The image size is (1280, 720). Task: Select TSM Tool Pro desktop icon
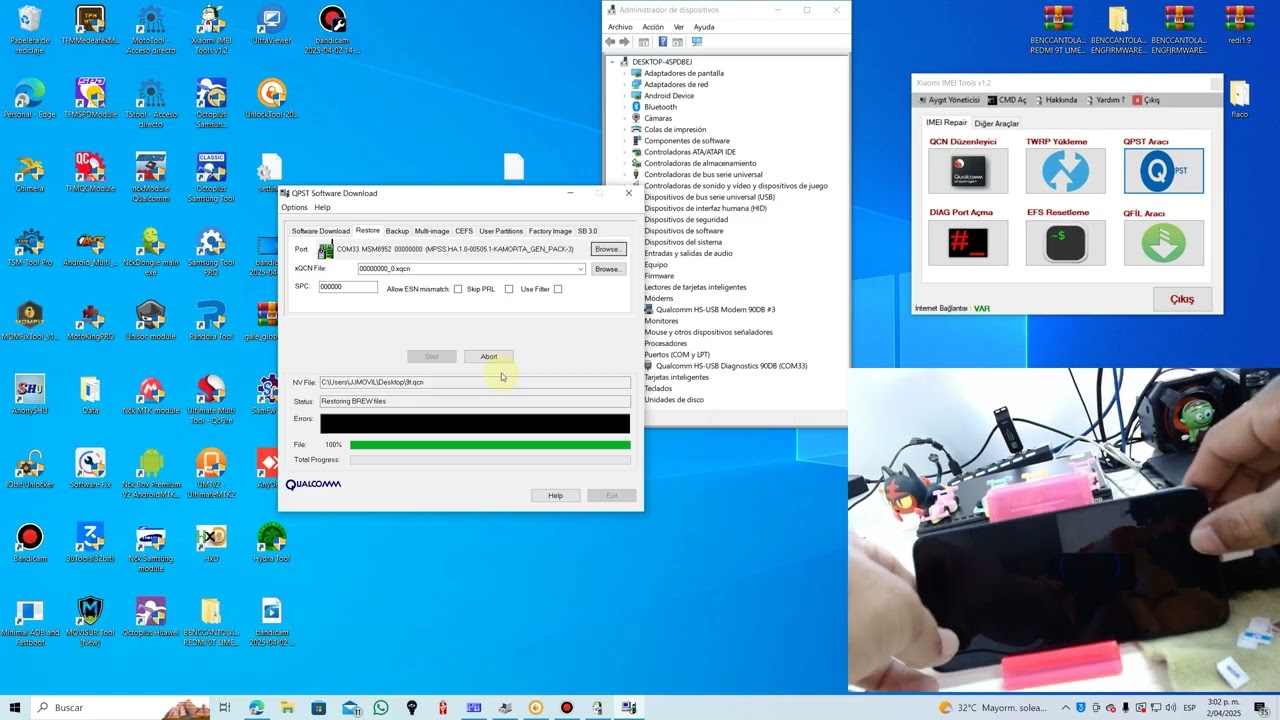tap(30, 248)
